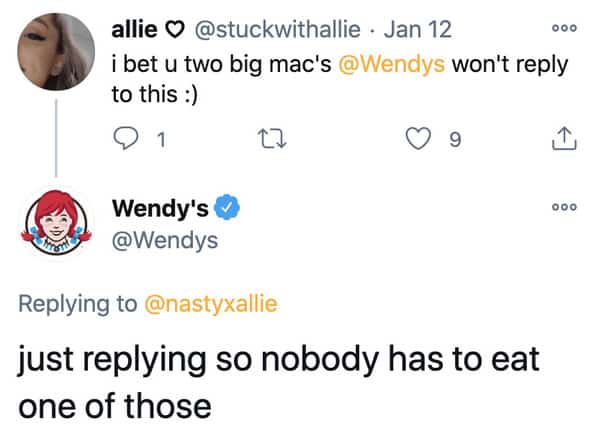Open the @nastyxallie reply mention link
599x439 pixels.
point(211,304)
